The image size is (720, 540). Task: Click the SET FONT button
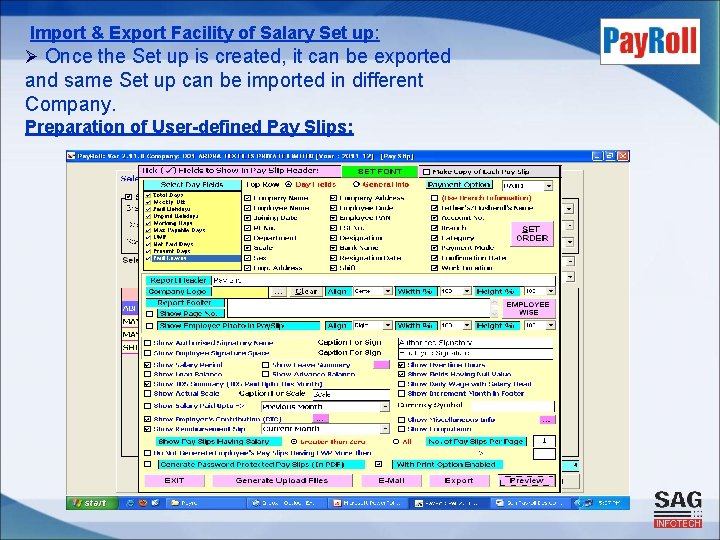pos(380,172)
